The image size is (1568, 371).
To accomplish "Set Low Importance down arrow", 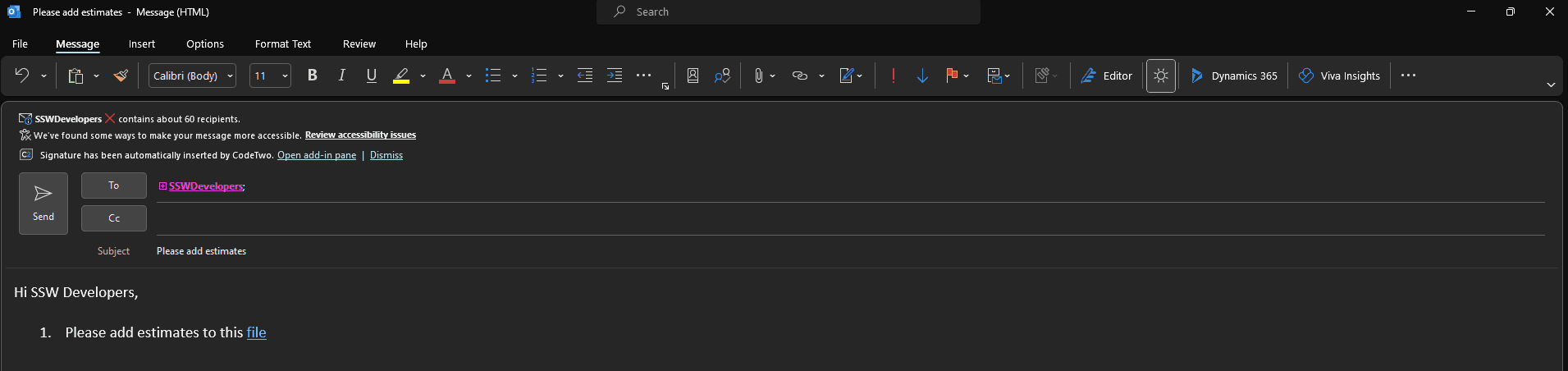I will [922, 76].
